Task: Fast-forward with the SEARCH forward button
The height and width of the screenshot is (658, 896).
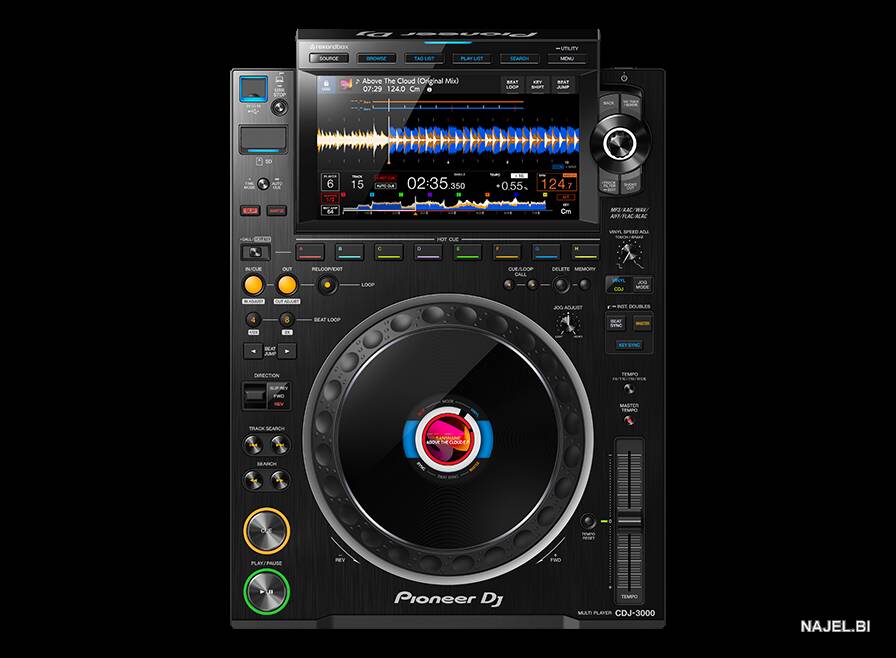Action: click(280, 480)
